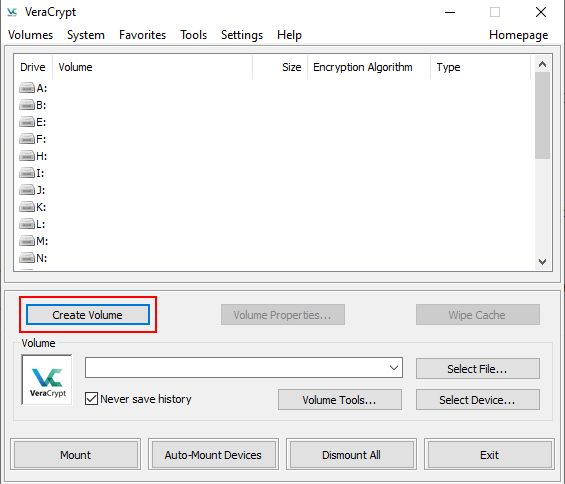Click the Dismount All button

tap(351, 454)
